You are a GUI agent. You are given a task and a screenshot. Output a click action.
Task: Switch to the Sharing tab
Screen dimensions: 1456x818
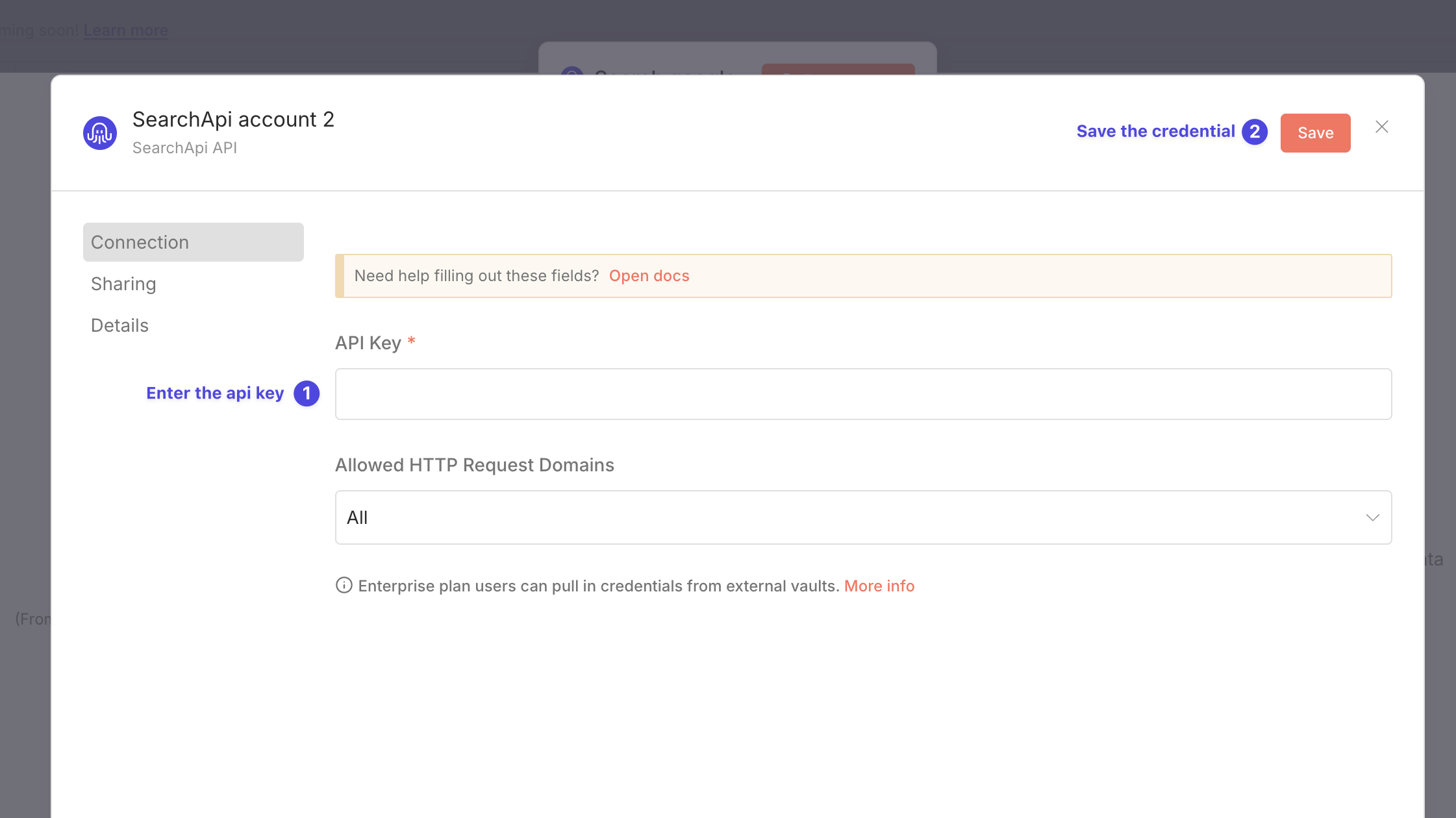point(123,284)
